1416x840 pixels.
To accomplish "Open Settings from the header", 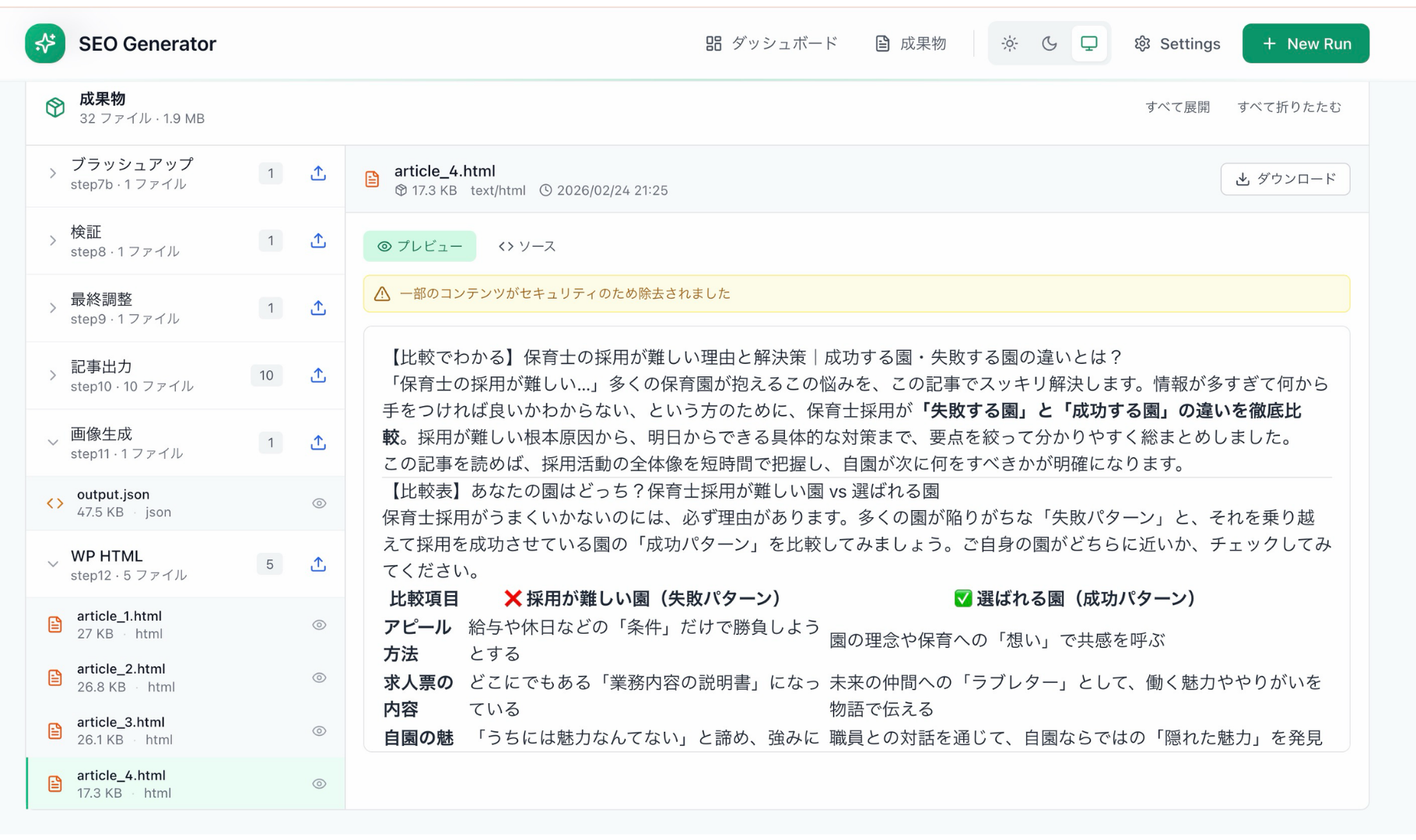I will [x=1176, y=44].
